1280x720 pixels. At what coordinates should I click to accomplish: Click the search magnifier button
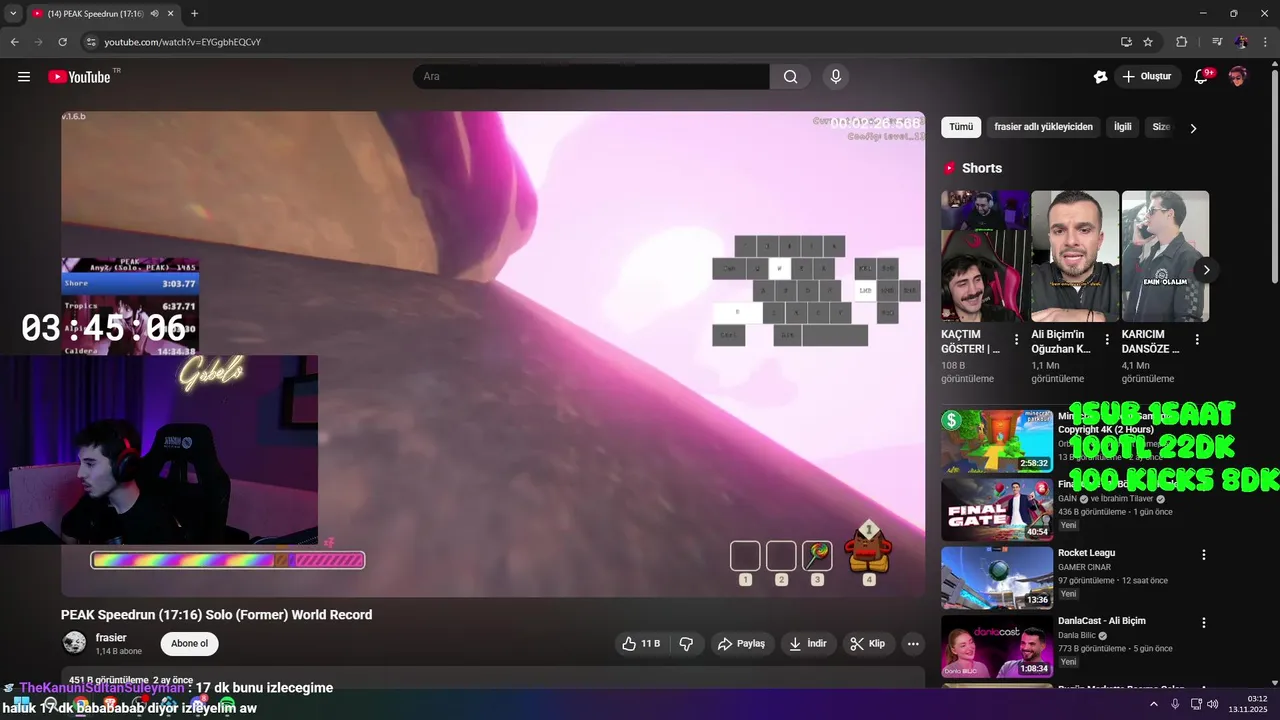791,77
